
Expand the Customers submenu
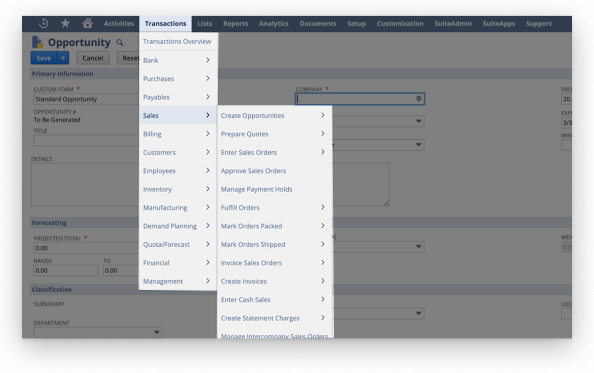[x=178, y=152]
